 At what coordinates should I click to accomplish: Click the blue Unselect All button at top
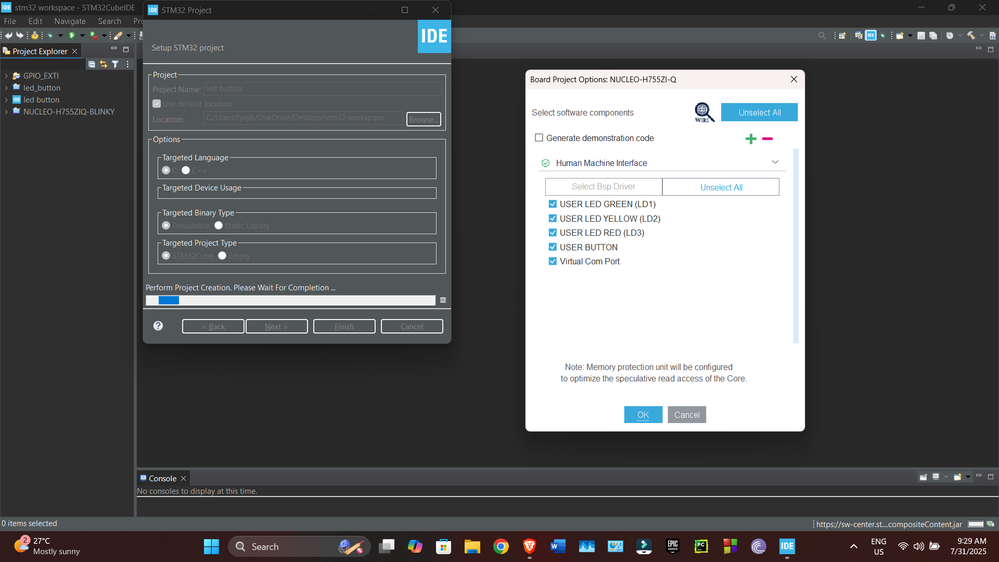[759, 112]
